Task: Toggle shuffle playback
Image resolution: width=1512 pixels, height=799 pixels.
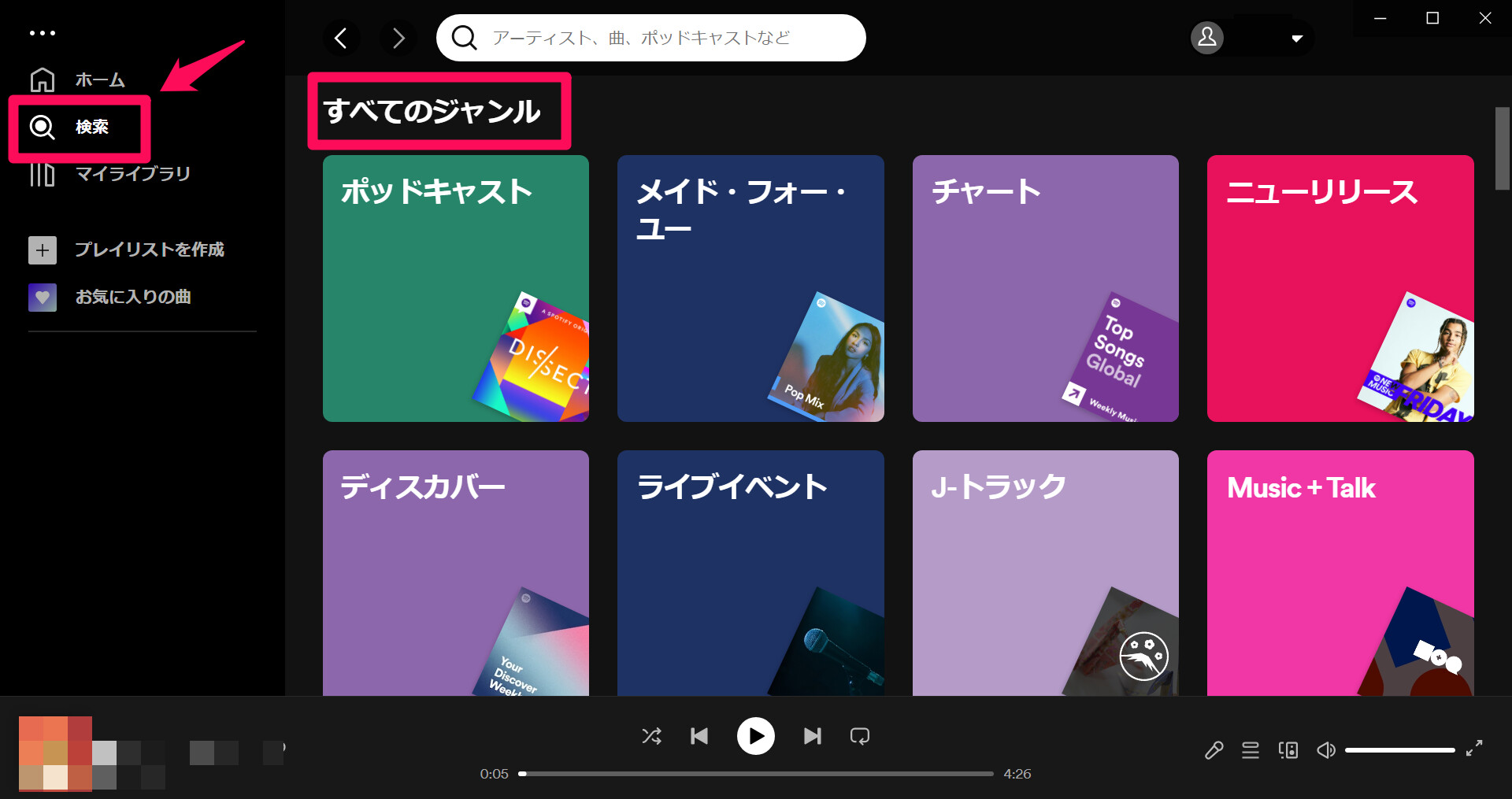Action: (651, 736)
